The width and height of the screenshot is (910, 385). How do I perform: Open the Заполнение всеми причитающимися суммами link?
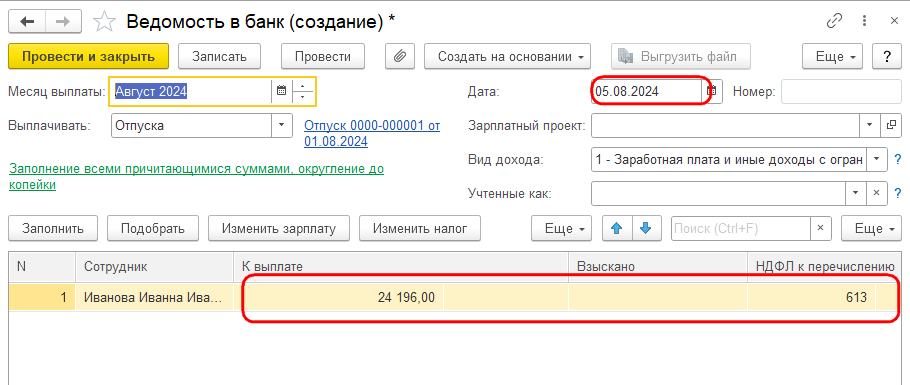(x=196, y=177)
